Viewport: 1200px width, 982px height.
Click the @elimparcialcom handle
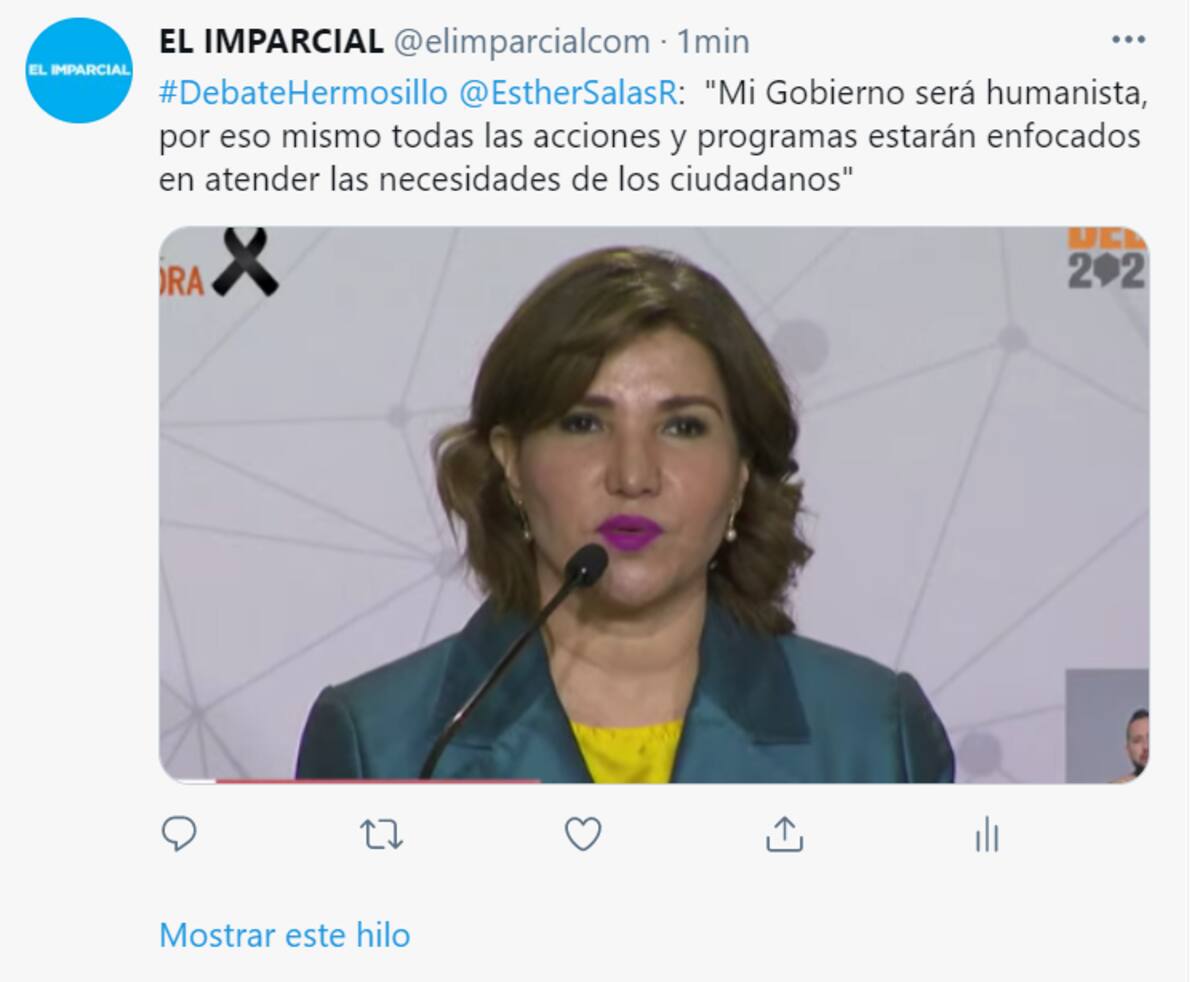(521, 41)
